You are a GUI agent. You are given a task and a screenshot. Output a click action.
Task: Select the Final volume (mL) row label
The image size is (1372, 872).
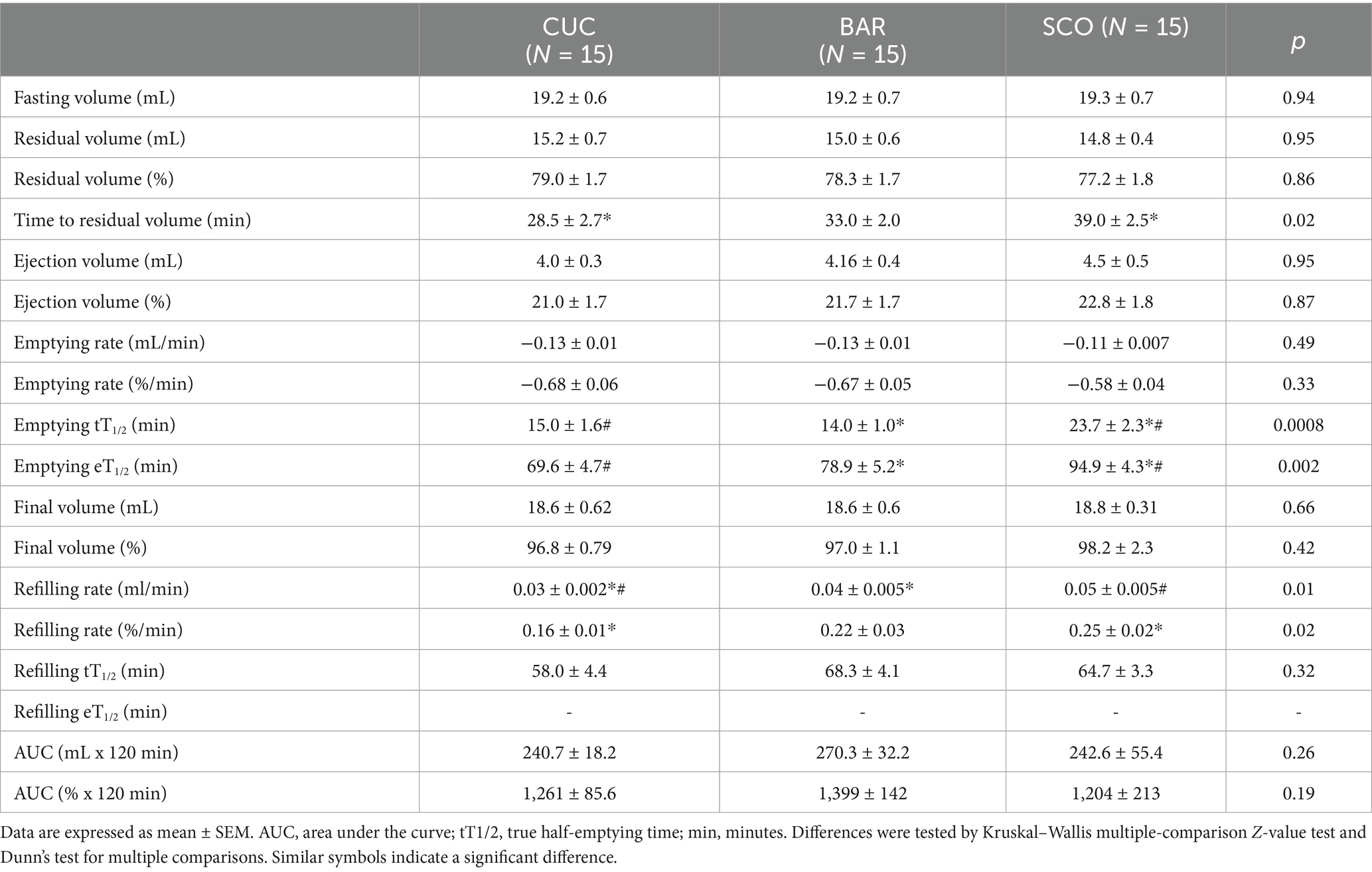pyautogui.click(x=86, y=508)
